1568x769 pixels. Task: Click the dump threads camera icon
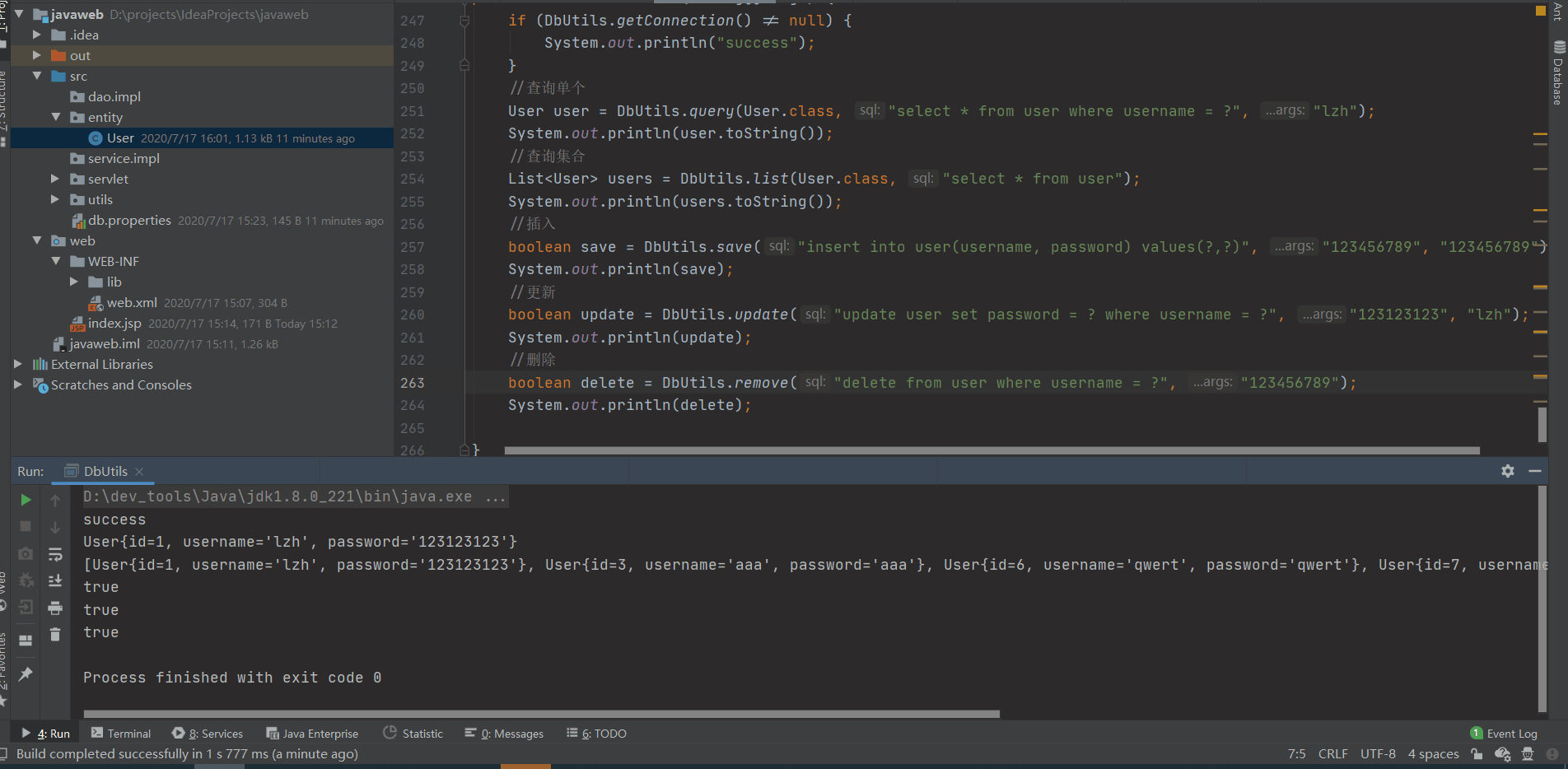(26, 554)
